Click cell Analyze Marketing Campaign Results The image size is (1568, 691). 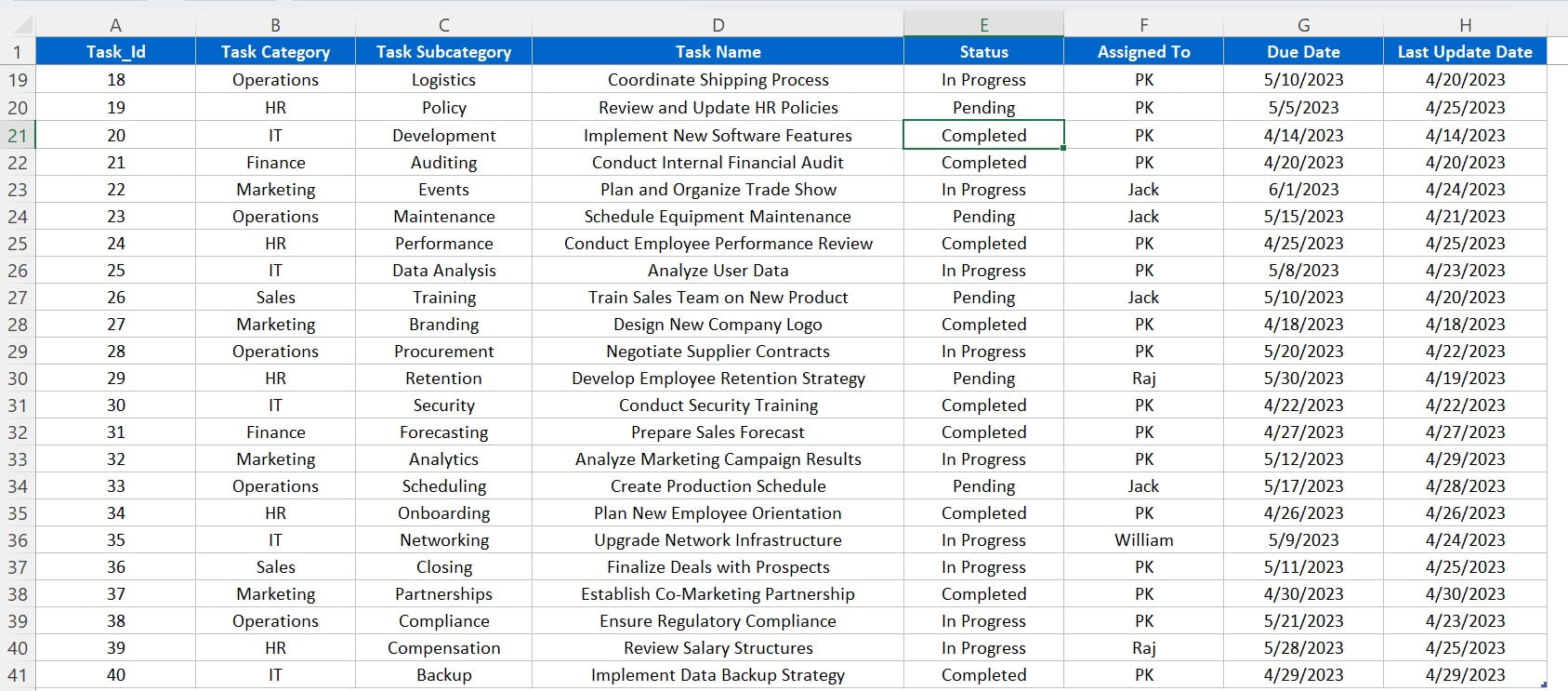(718, 459)
